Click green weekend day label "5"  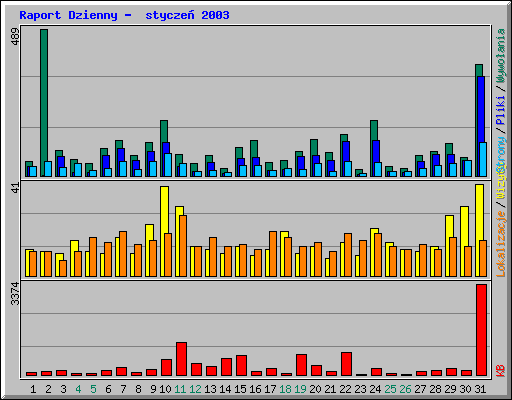pos(93,389)
